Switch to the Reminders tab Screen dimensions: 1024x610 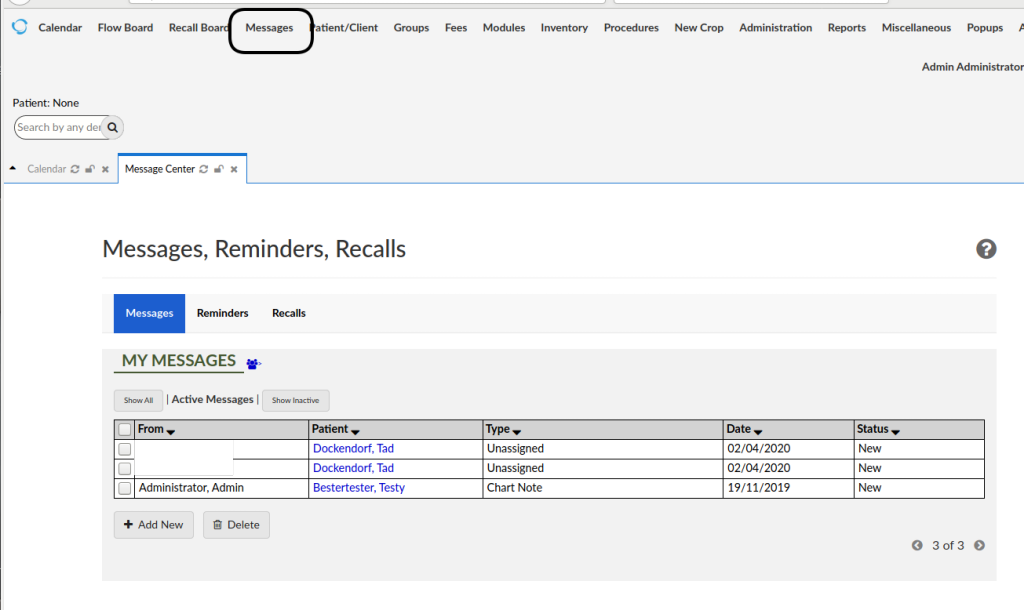[x=222, y=313]
